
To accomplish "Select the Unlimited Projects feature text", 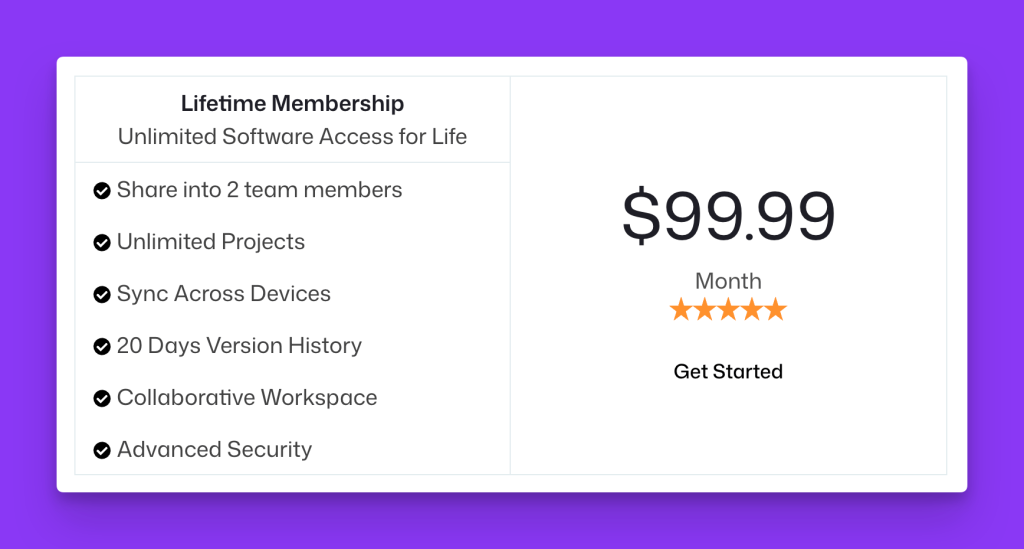I will pos(210,242).
